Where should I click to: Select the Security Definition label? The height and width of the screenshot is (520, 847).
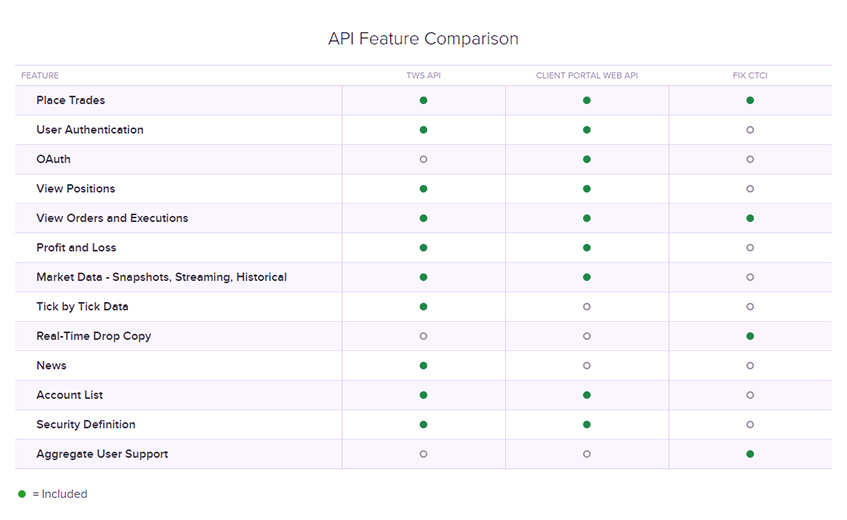(86, 424)
